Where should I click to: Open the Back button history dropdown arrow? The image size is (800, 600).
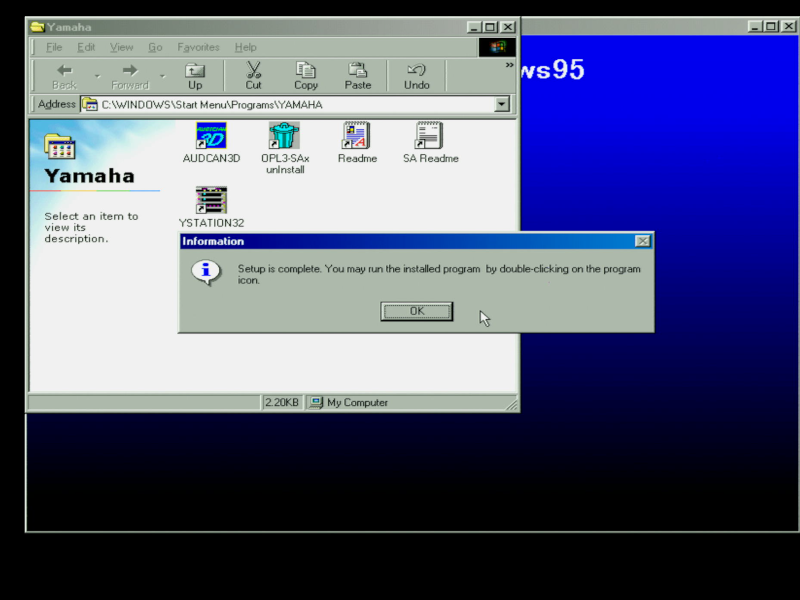pos(97,76)
